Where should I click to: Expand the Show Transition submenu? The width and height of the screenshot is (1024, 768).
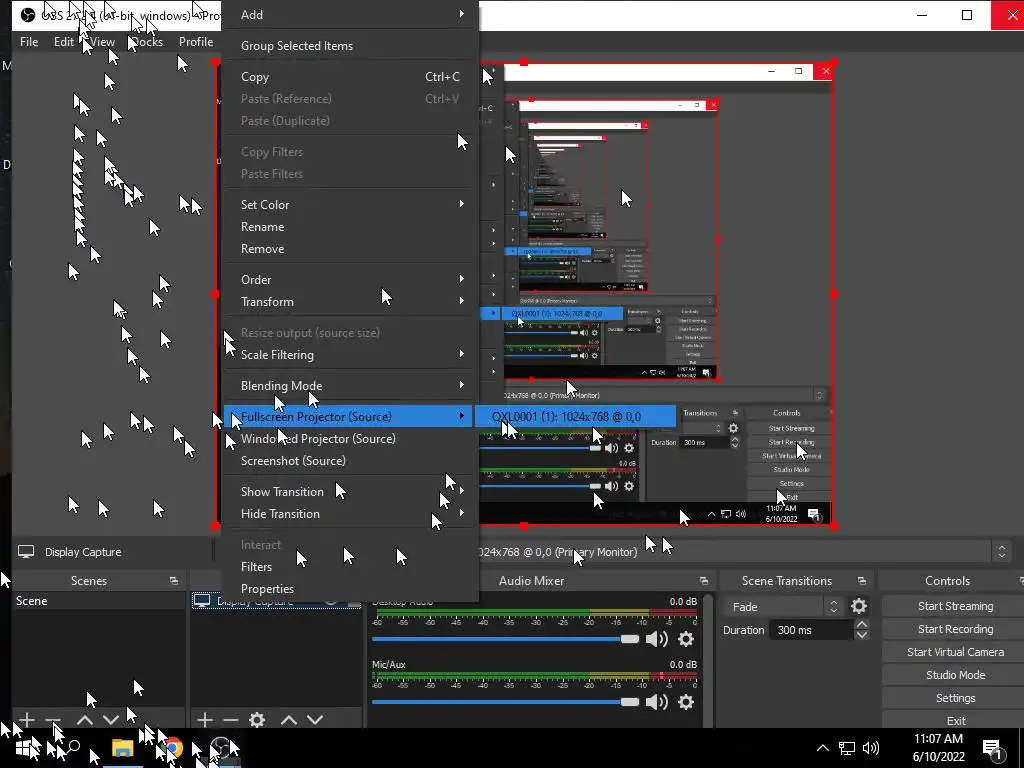coord(351,492)
